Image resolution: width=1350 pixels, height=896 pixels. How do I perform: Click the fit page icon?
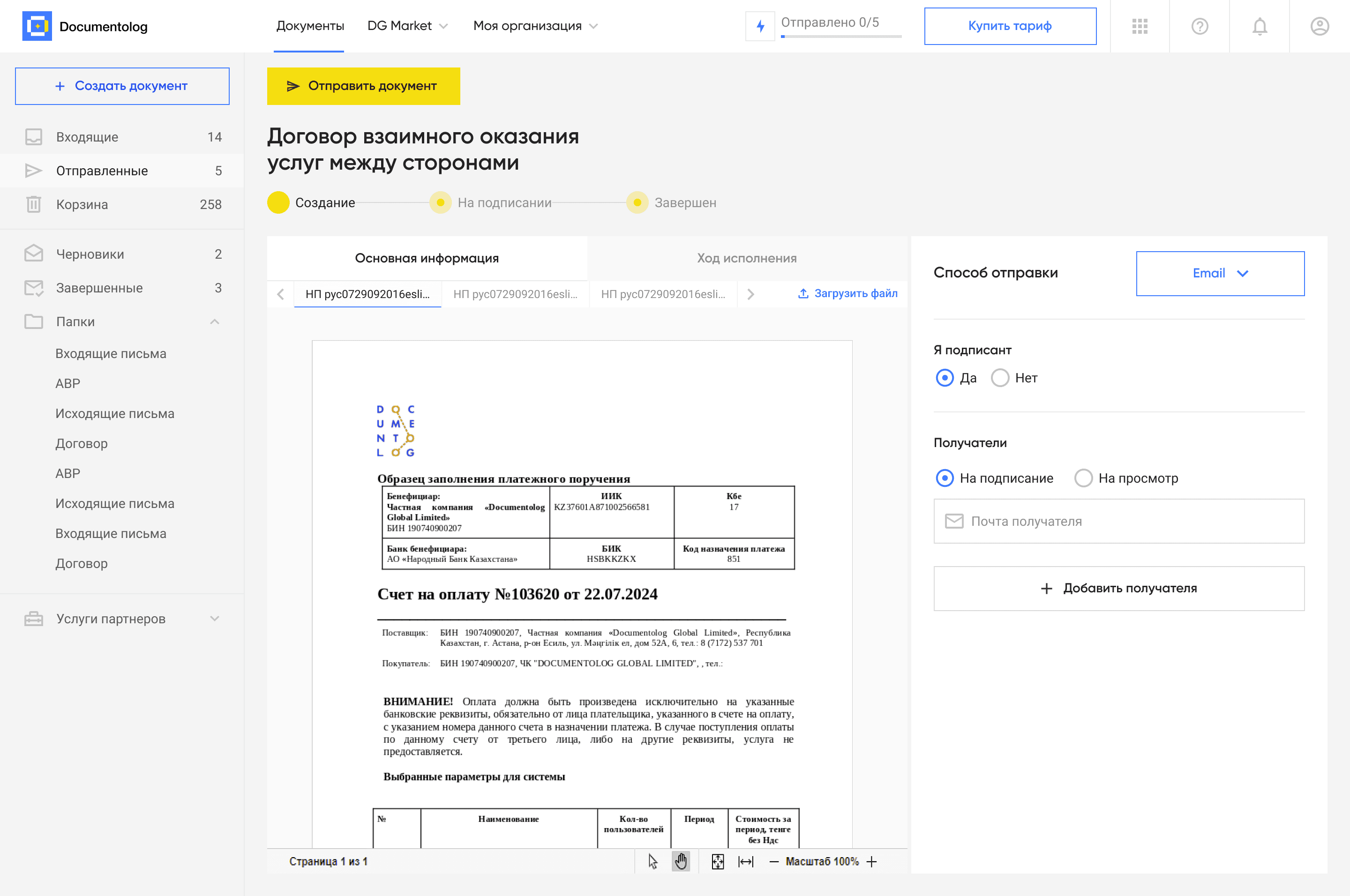pos(718,861)
